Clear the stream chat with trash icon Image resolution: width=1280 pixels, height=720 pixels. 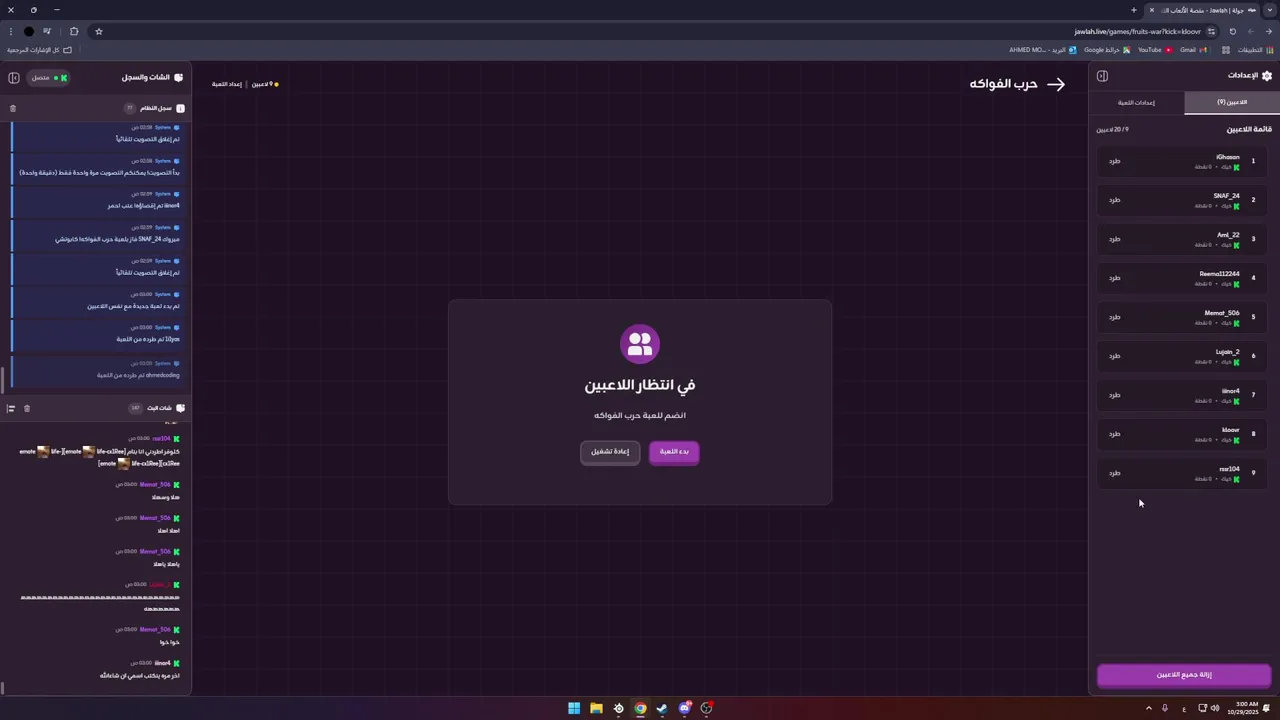point(27,408)
